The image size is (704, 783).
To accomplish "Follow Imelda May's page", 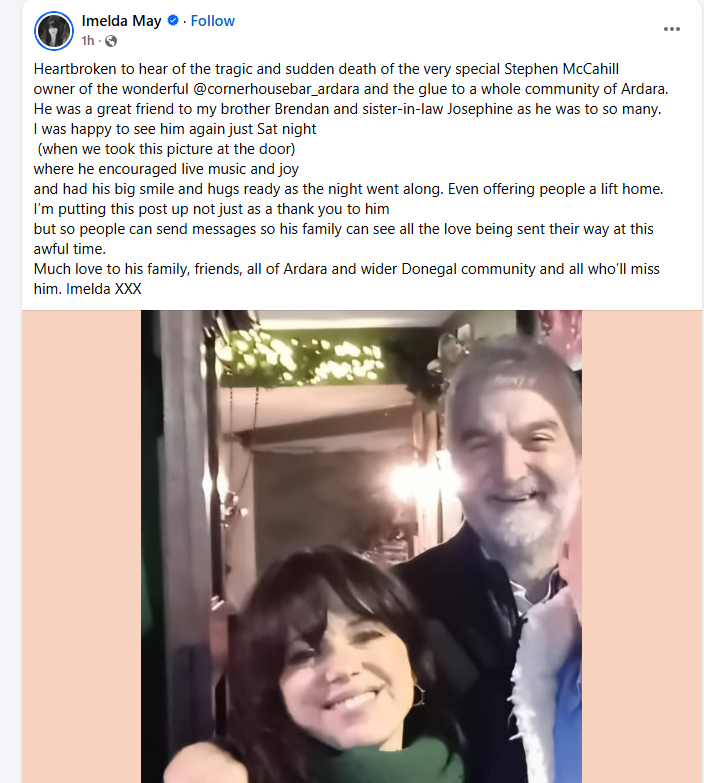I will [212, 21].
